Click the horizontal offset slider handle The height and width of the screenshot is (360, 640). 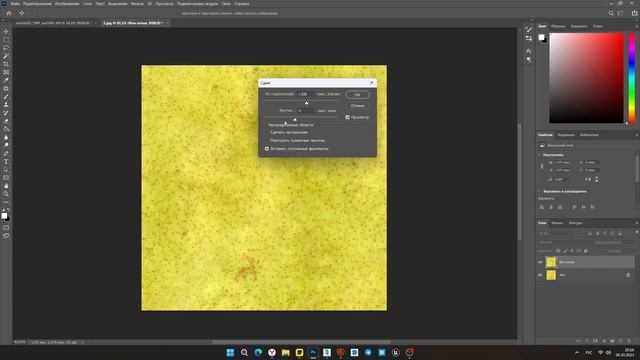307,103
